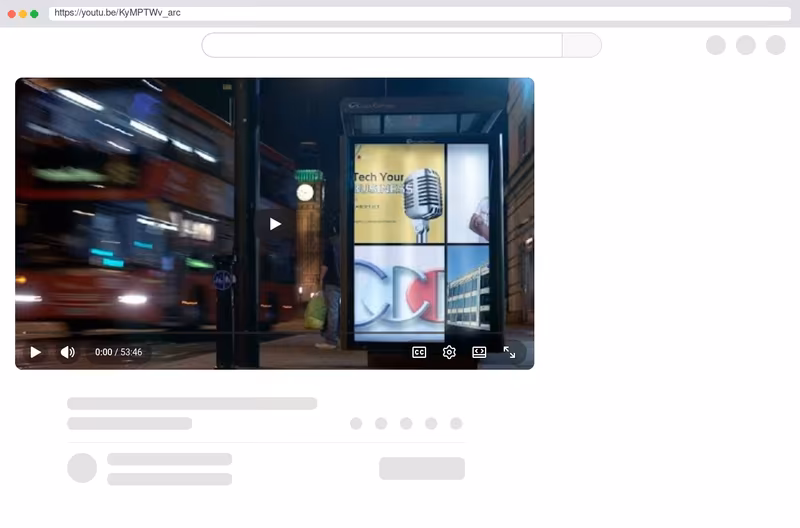The width and height of the screenshot is (800, 528).
Task: Click the browser URL address bar
Action: [419, 13]
